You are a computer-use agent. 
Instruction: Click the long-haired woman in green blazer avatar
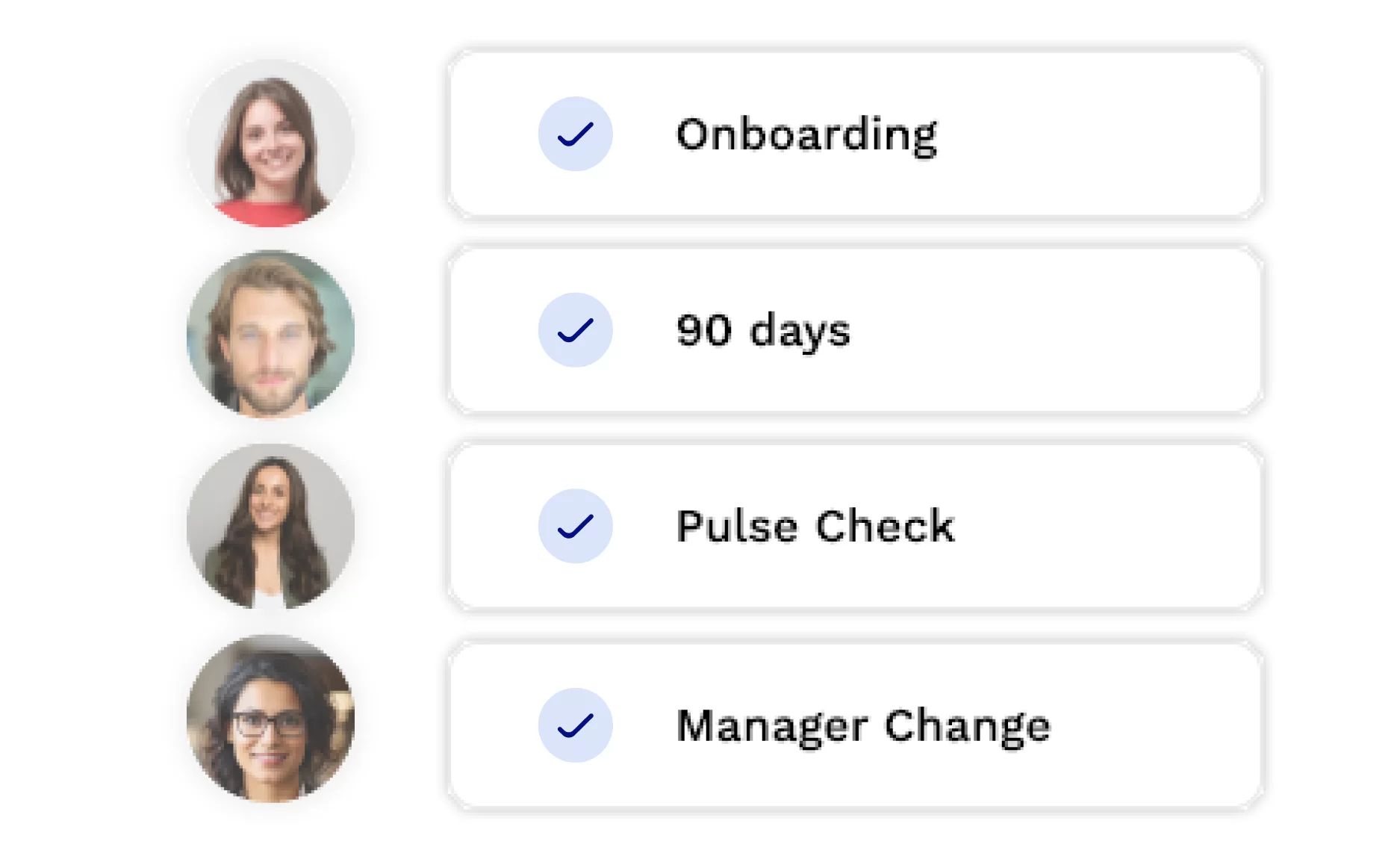pos(270,526)
